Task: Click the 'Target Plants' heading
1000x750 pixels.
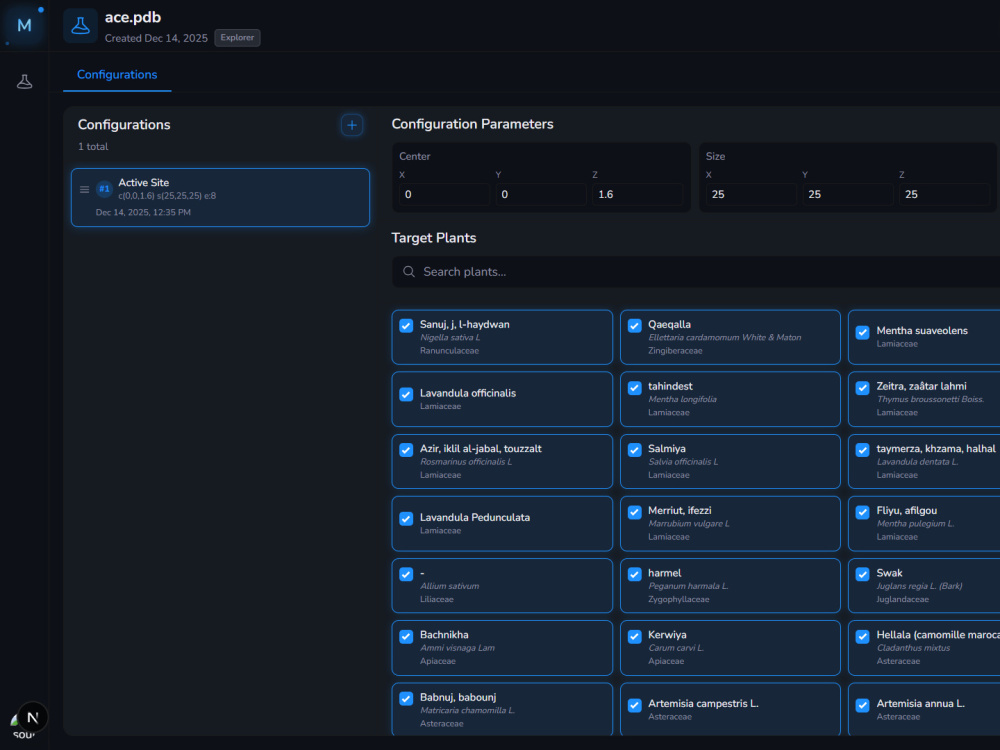Action: coord(434,238)
